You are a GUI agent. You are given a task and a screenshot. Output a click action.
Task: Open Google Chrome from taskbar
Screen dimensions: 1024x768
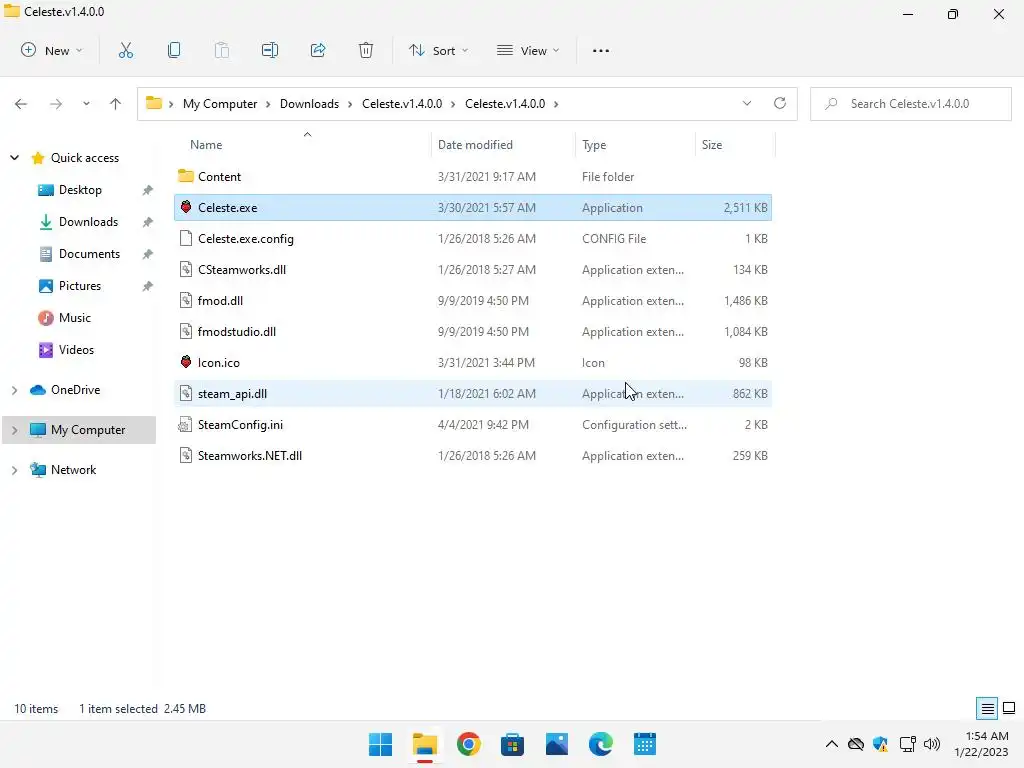click(468, 744)
